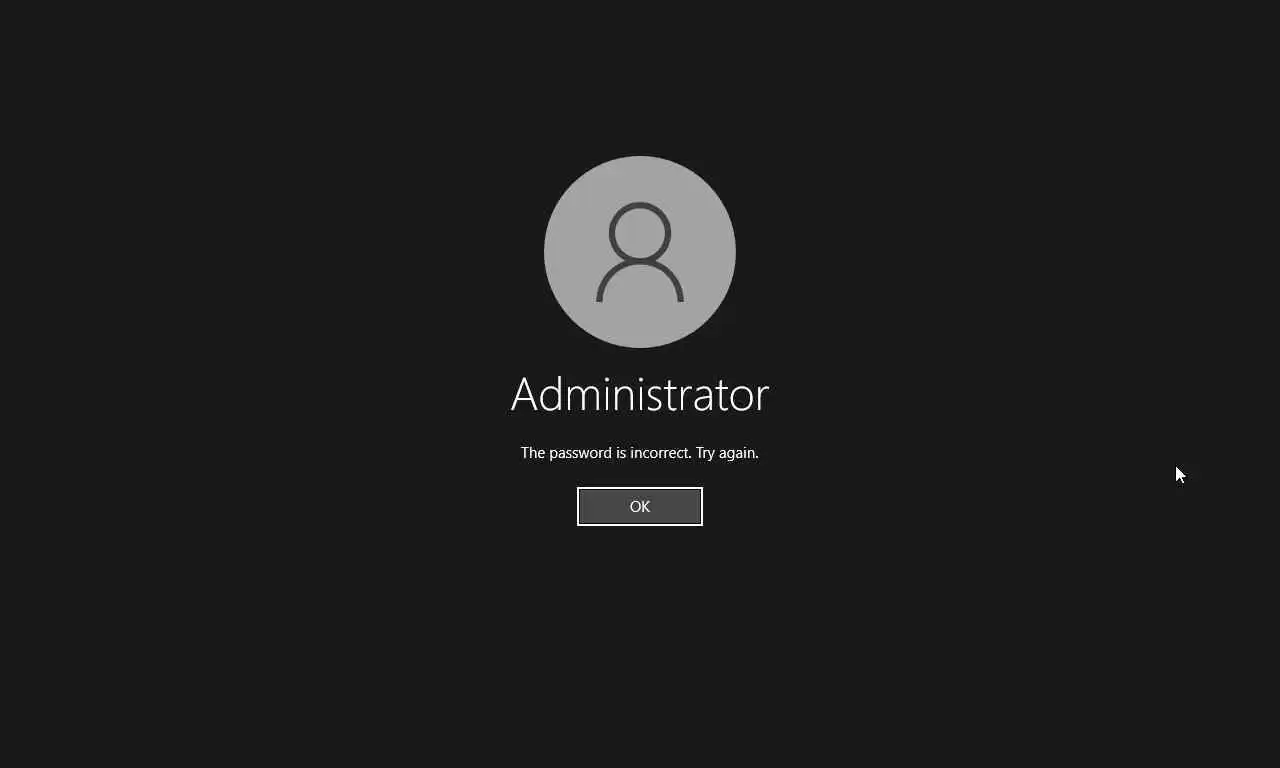Click the head of the user silhouette
Image resolution: width=1280 pixels, height=768 pixels.
click(x=640, y=232)
